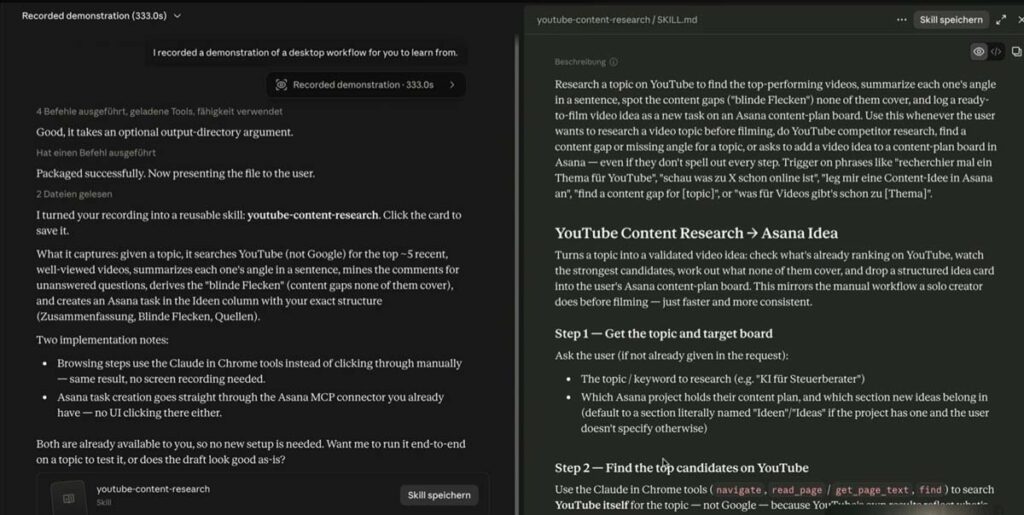Click the 'YouTube Content Research → Asana Idea' heading
This screenshot has height=515, width=1024.
point(696,233)
